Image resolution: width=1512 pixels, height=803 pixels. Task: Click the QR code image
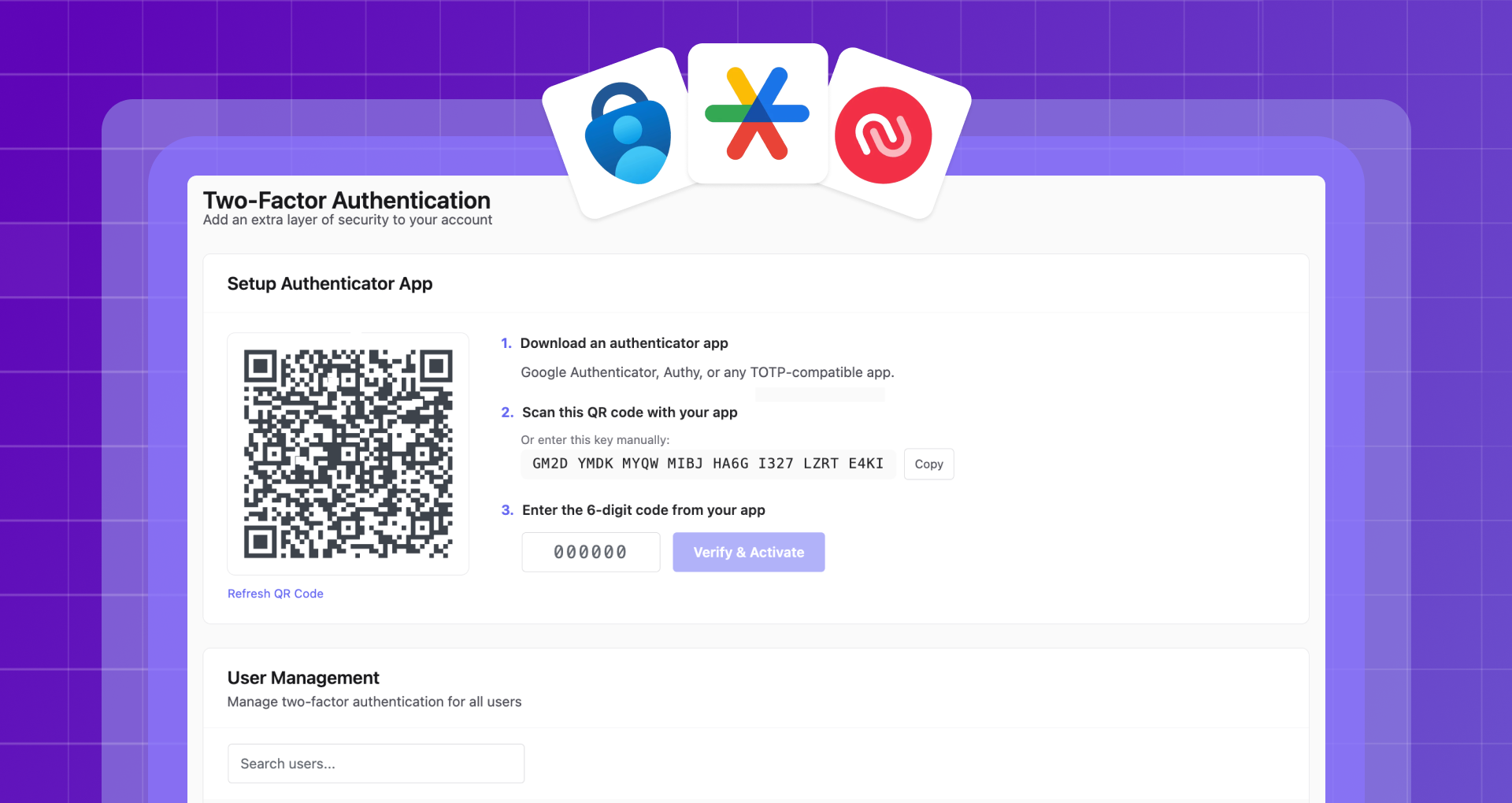(x=347, y=453)
